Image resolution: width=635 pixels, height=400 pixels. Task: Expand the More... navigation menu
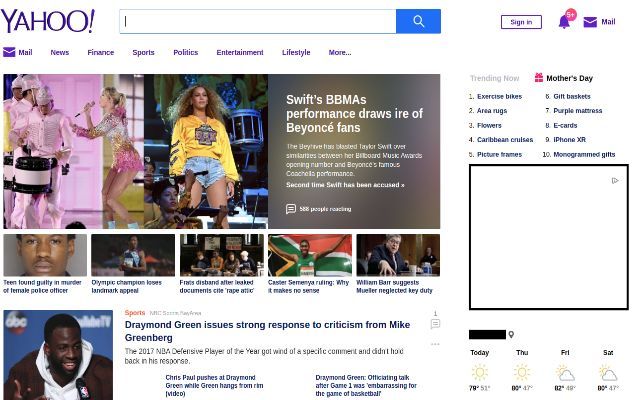point(340,53)
